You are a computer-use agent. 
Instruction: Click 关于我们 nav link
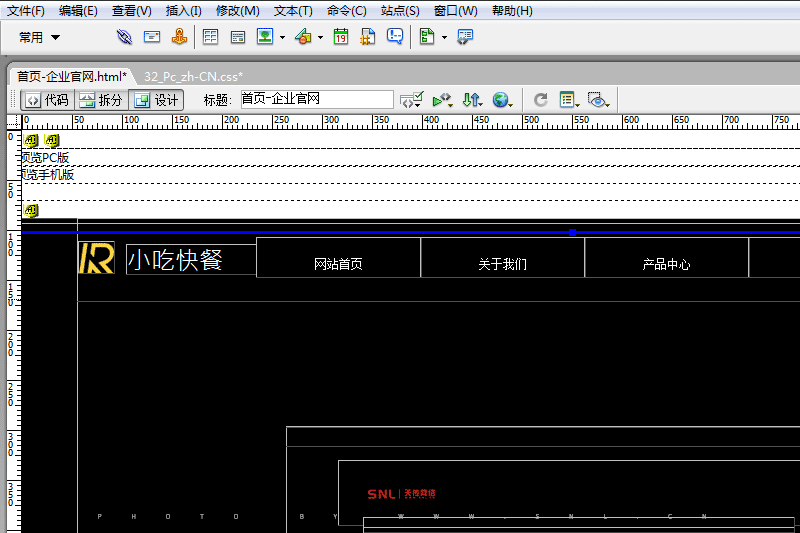click(503, 264)
